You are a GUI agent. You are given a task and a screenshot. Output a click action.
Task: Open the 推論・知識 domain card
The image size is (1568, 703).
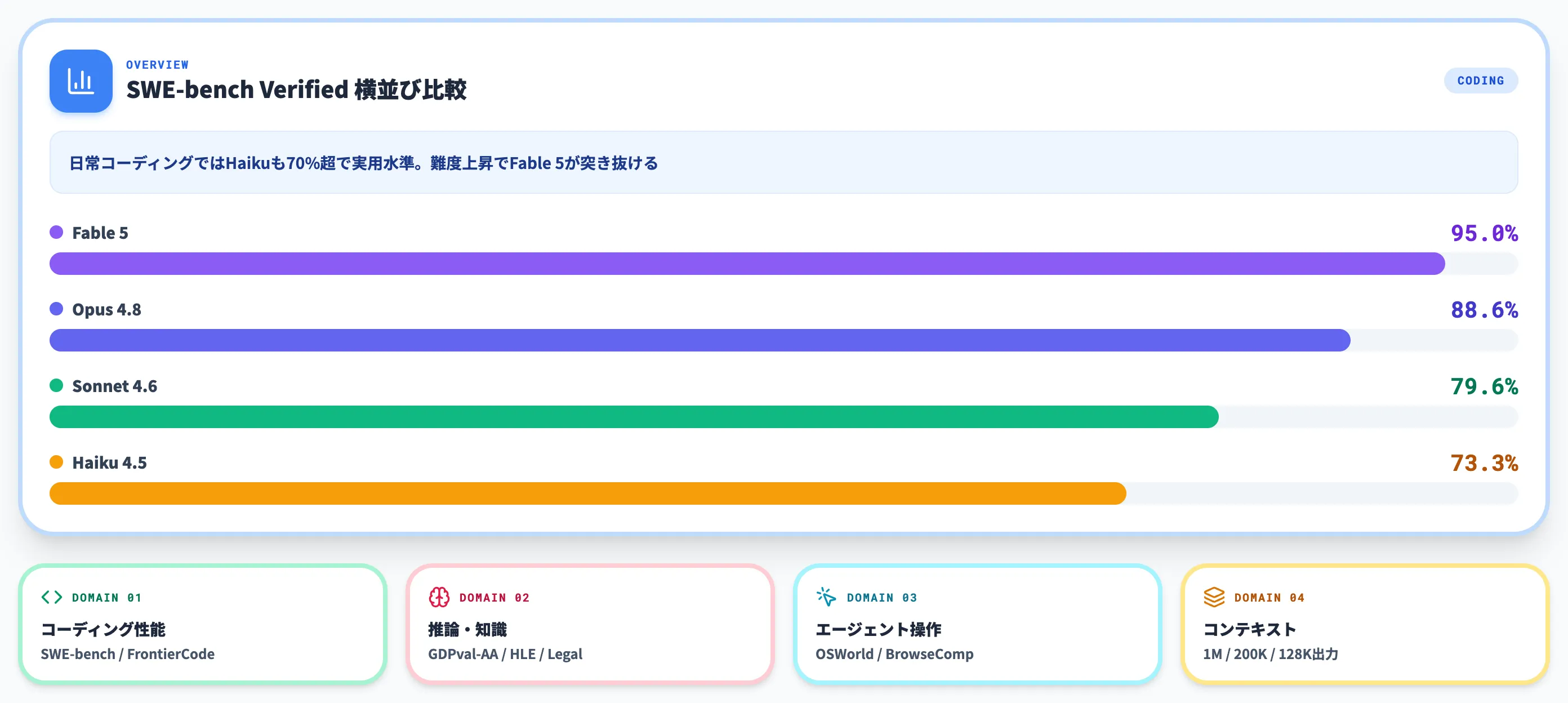click(x=590, y=625)
